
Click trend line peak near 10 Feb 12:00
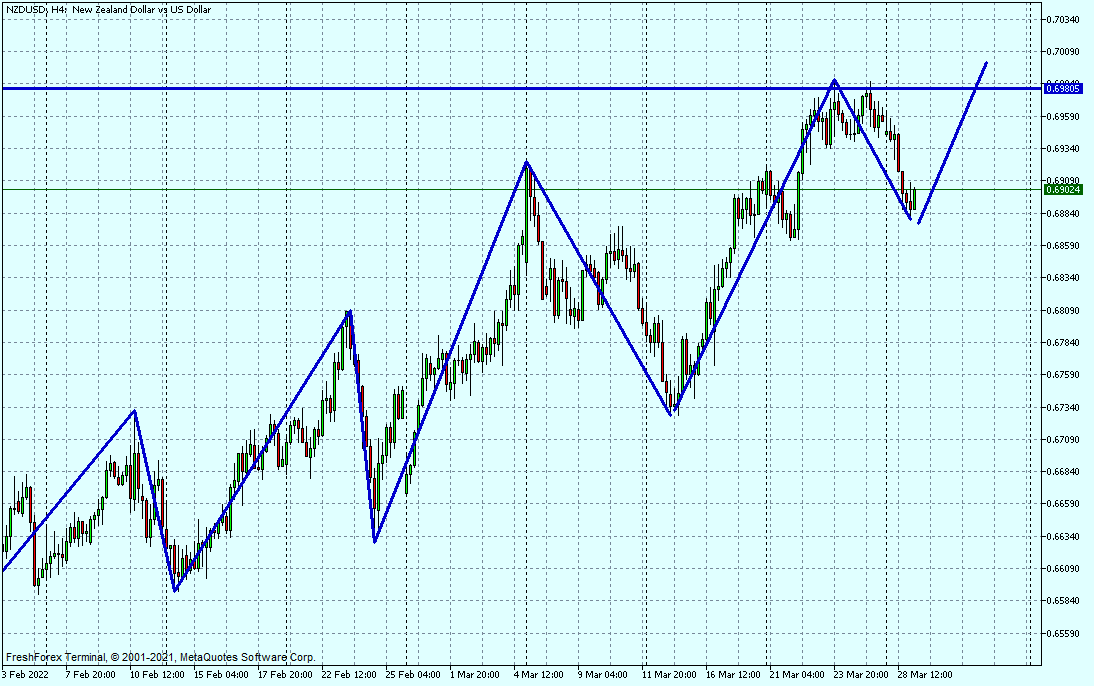point(135,410)
